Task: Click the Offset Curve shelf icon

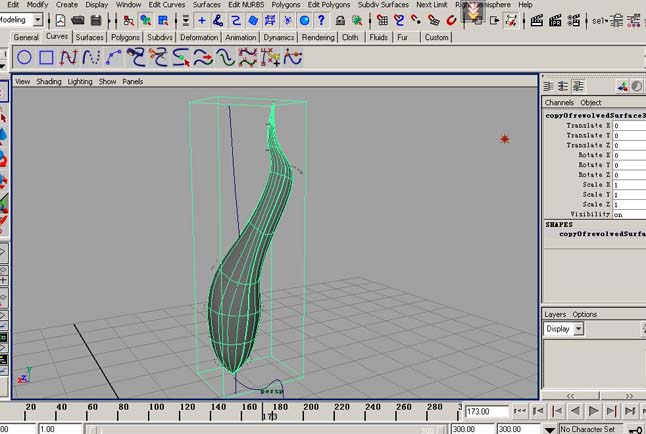Action: pos(225,57)
